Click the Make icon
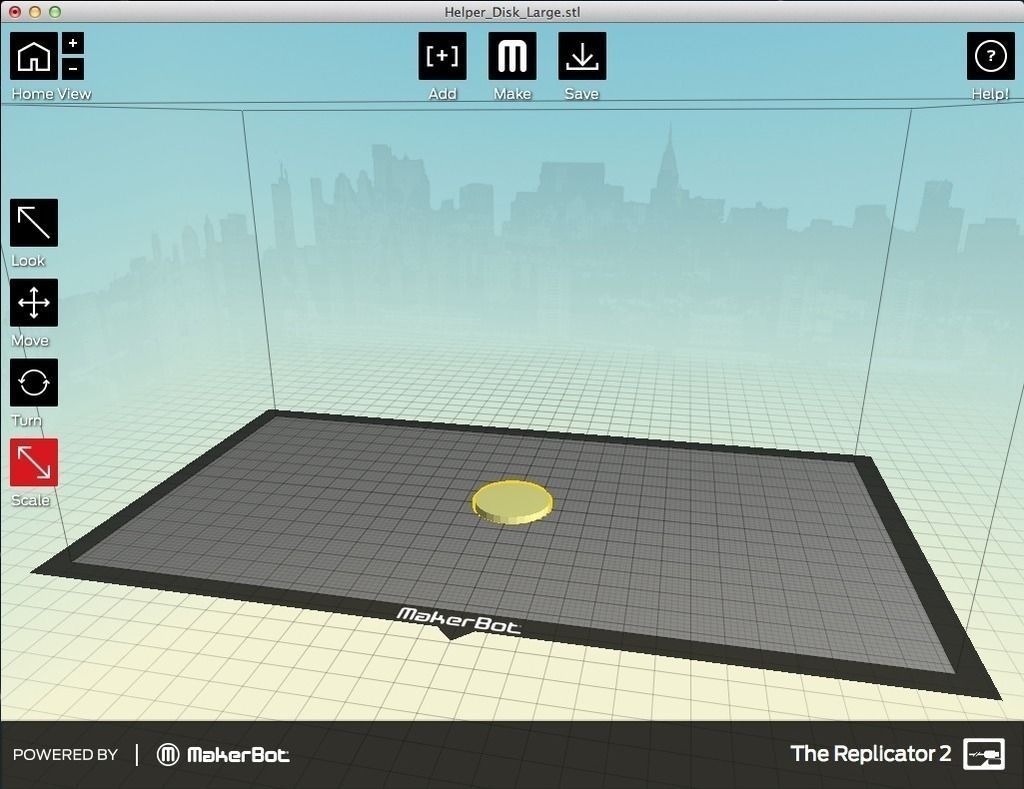1024x789 pixels. click(x=513, y=56)
